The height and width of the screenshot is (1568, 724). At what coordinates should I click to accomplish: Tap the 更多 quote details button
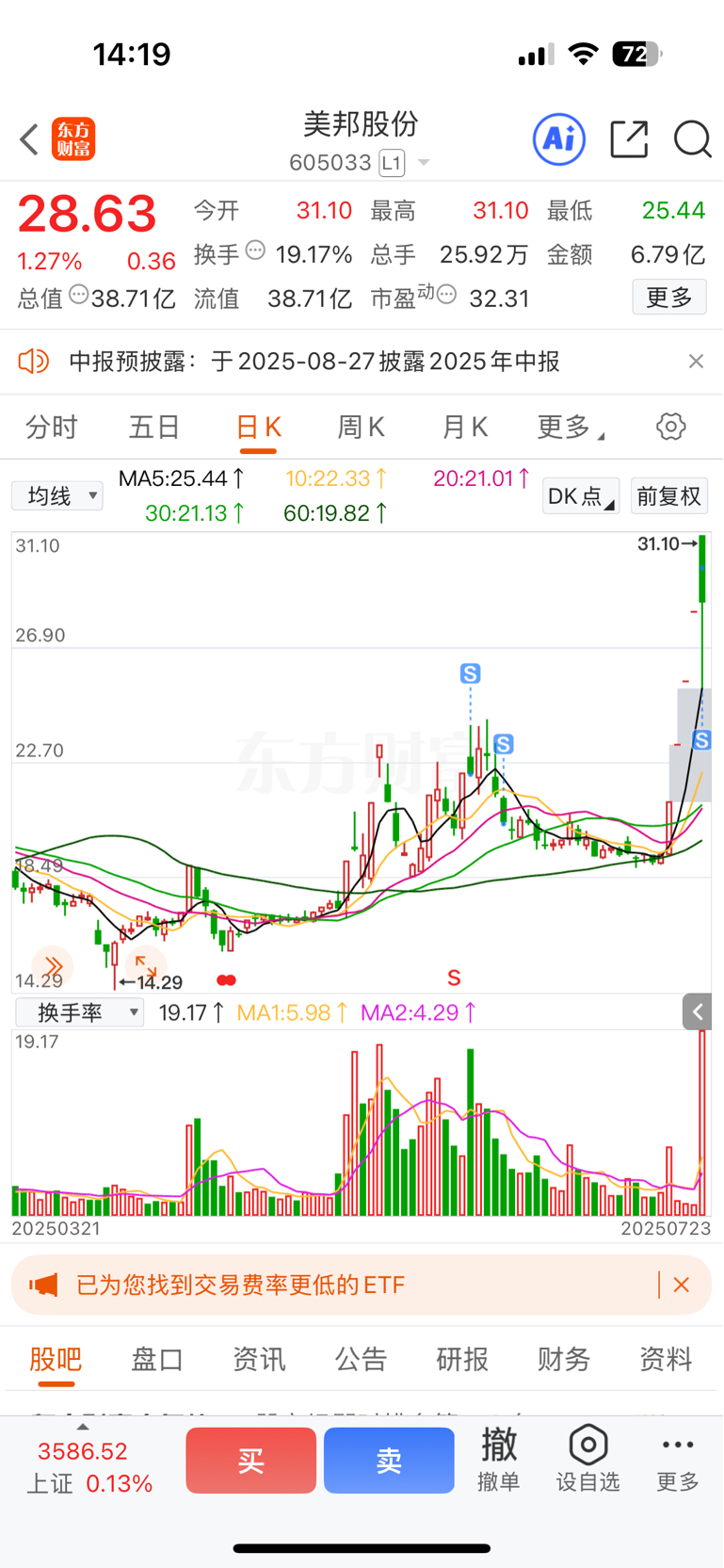pyautogui.click(x=669, y=298)
